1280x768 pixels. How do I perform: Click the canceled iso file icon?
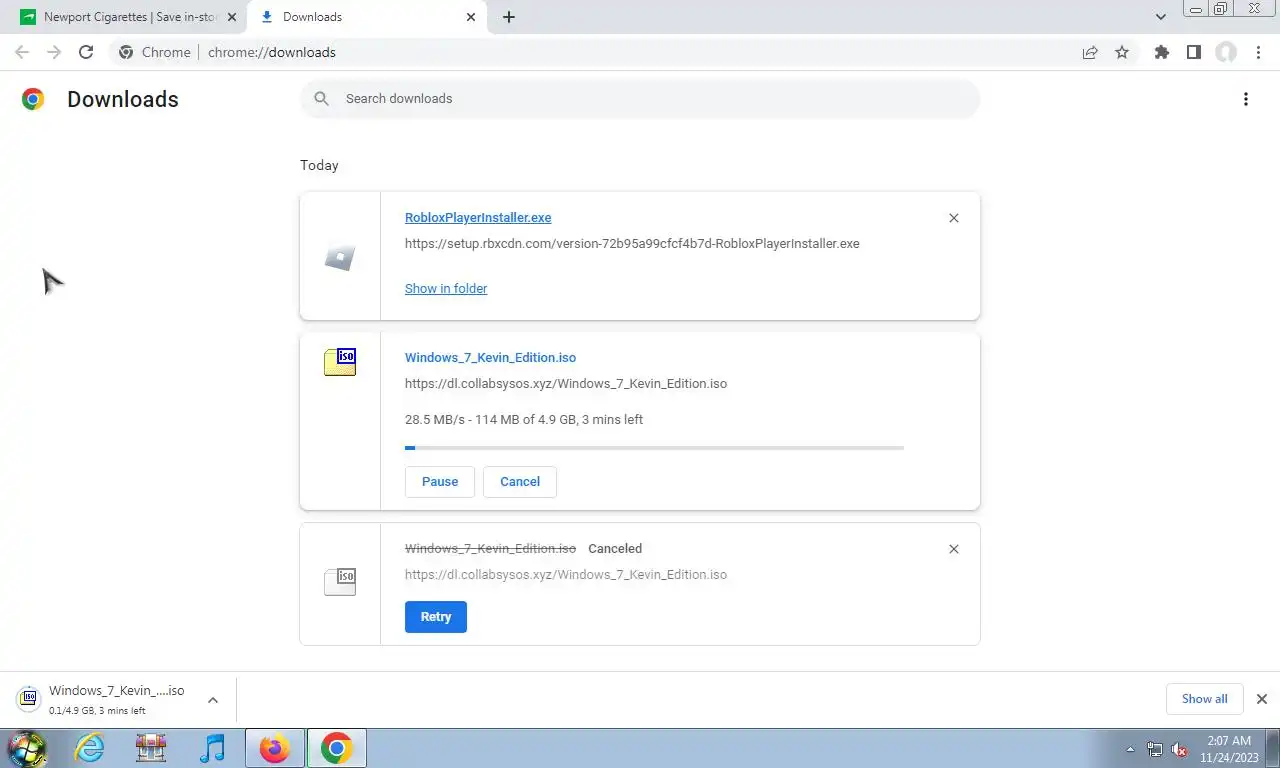click(340, 581)
